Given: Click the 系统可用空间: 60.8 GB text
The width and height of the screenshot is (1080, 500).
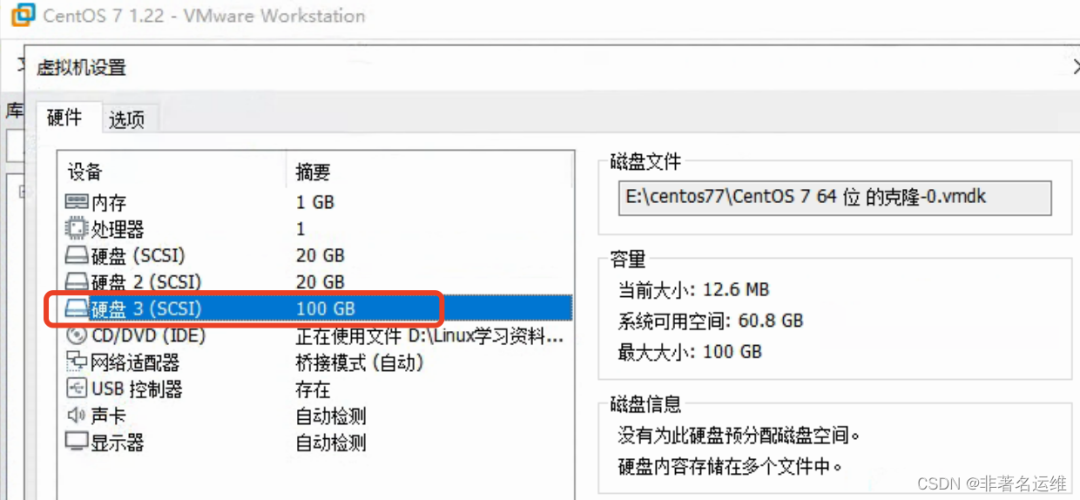Looking at the screenshot, I should pyautogui.click(x=711, y=320).
